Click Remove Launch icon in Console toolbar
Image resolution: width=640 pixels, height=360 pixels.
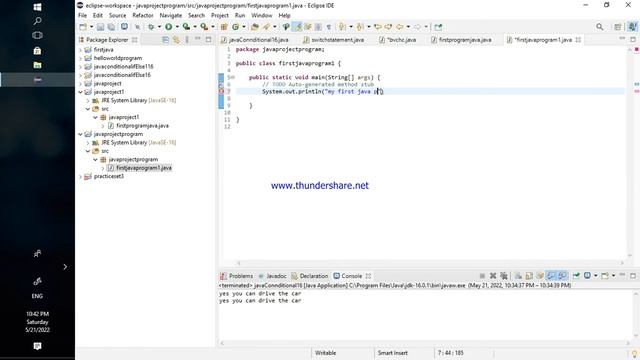pyautogui.click(x=493, y=276)
